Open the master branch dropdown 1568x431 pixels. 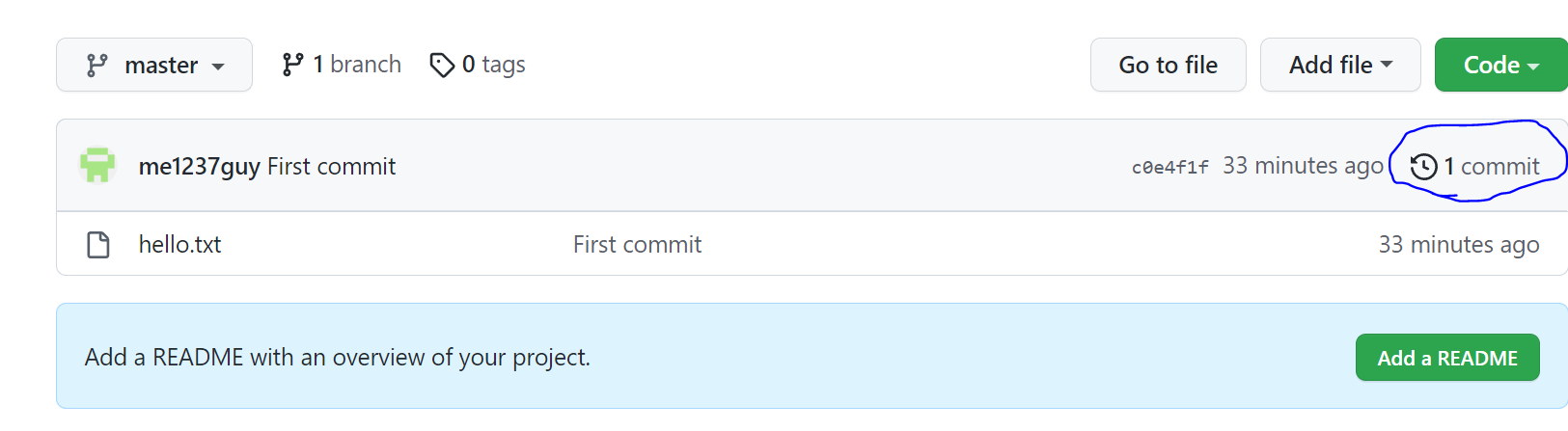[154, 65]
